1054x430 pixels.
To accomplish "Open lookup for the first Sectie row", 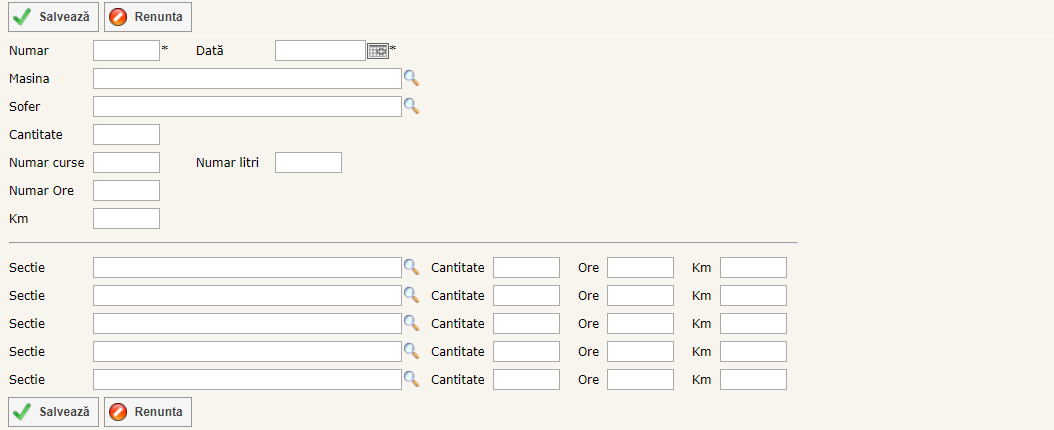I will tap(410, 268).
